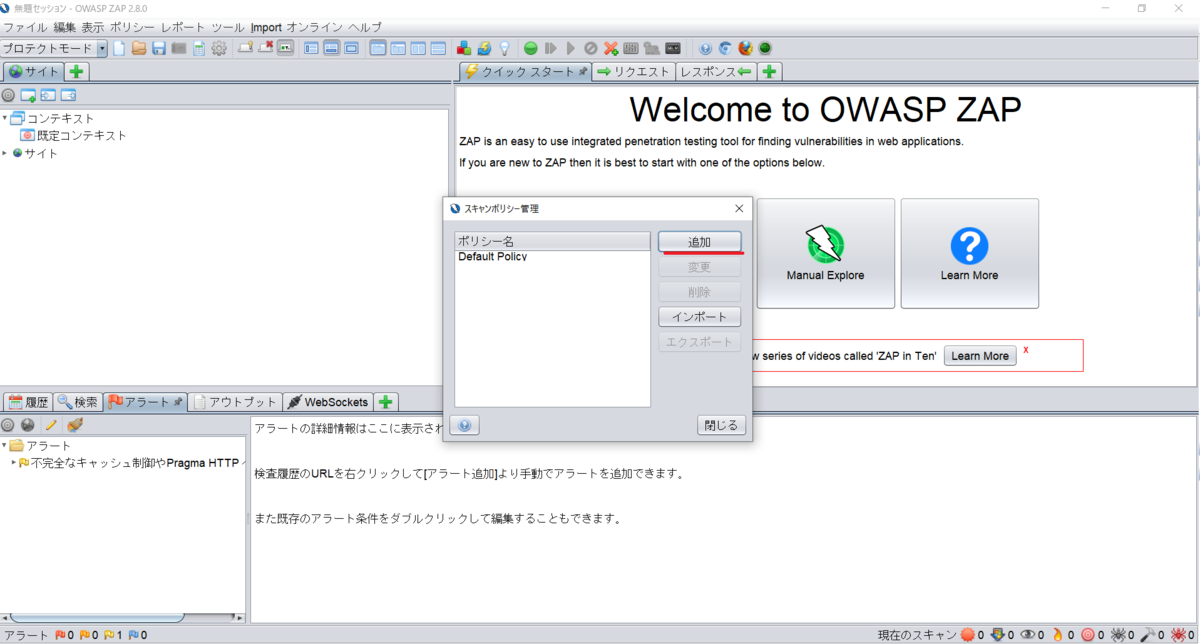This screenshot has width=1200, height=644.
Task: Click the import context icon in Sites panel
Action: coord(48,95)
